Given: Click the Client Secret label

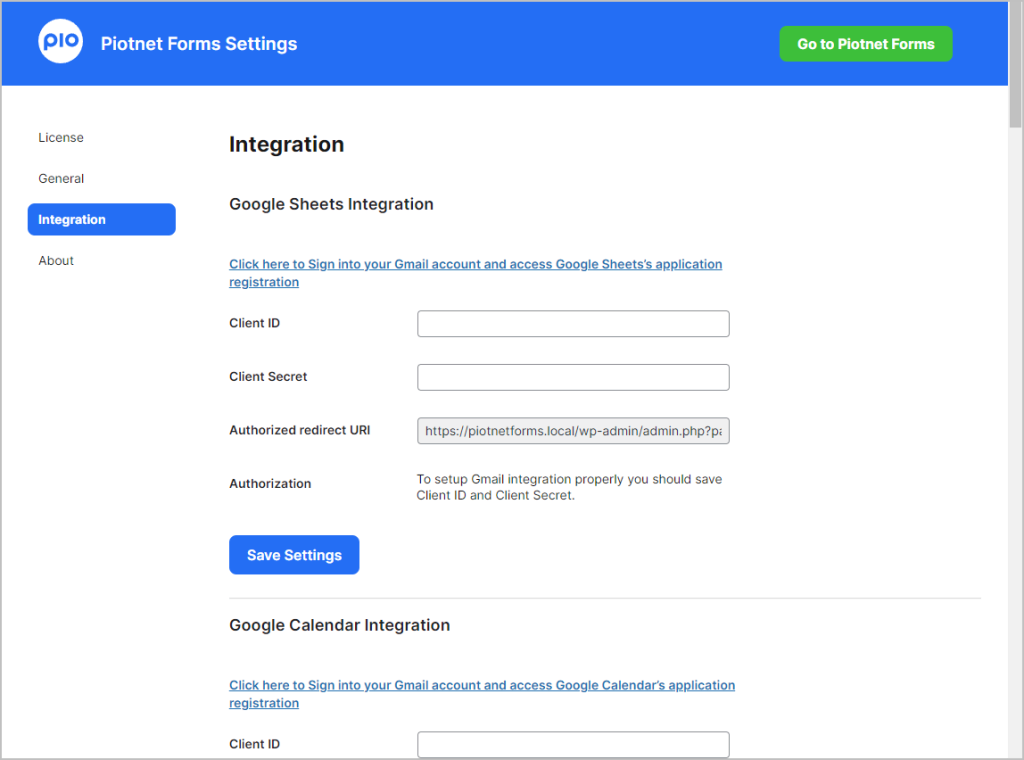Looking at the screenshot, I should coord(268,377).
